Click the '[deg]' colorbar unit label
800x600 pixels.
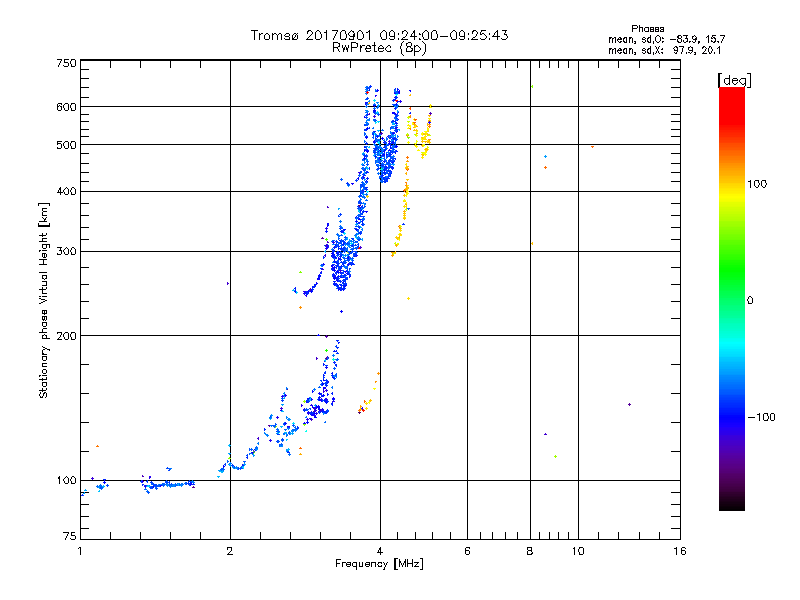pyautogui.click(x=734, y=80)
